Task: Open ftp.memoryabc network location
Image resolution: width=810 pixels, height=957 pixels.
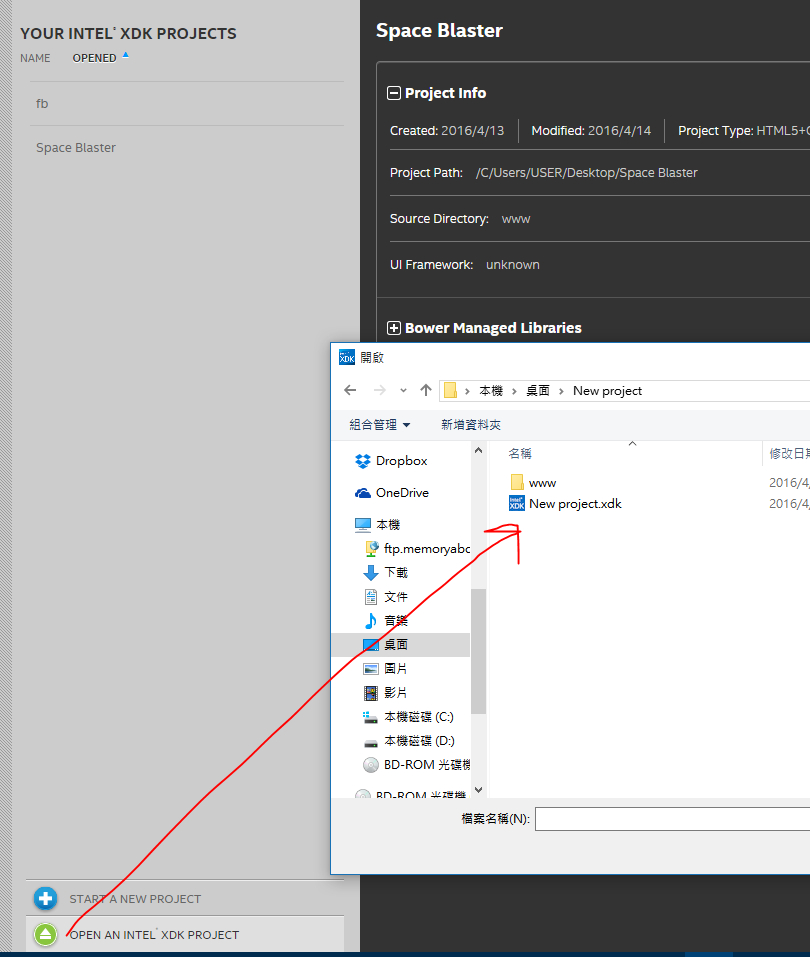Action: [x=416, y=549]
